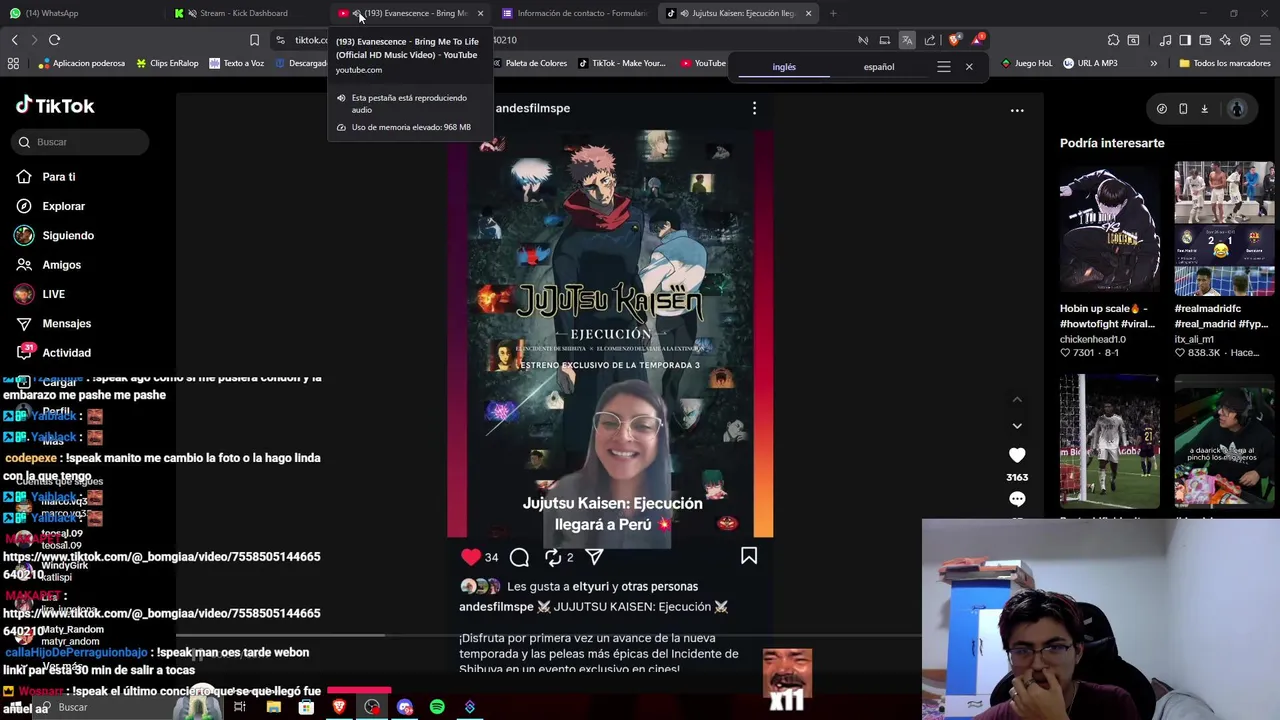Share the video with the paper-plane icon
1280x720 pixels.
594,556
